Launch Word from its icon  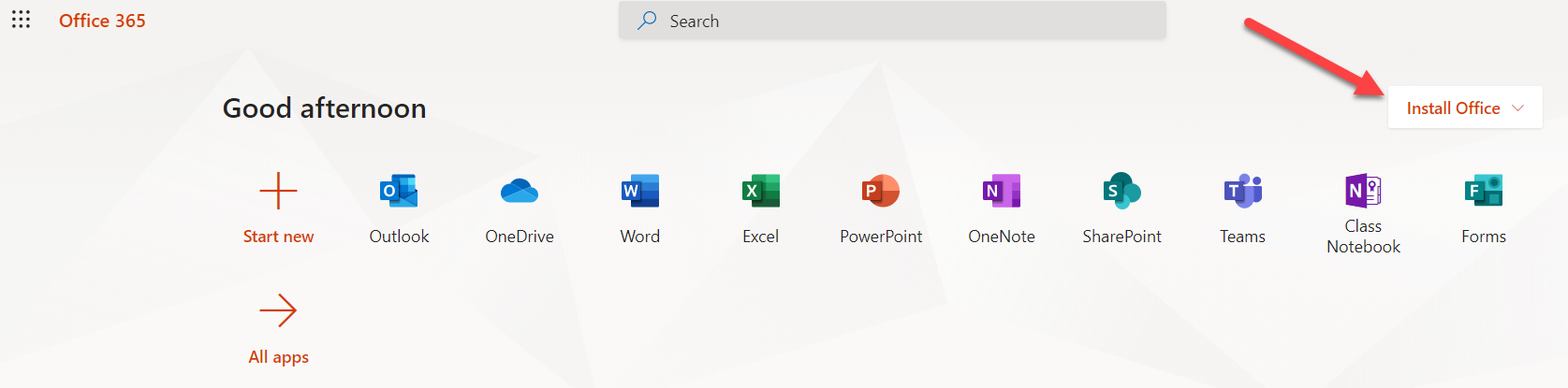coord(640,191)
